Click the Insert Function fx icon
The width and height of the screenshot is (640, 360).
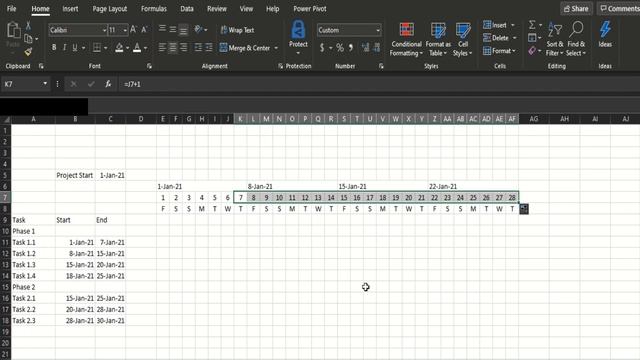click(108, 84)
